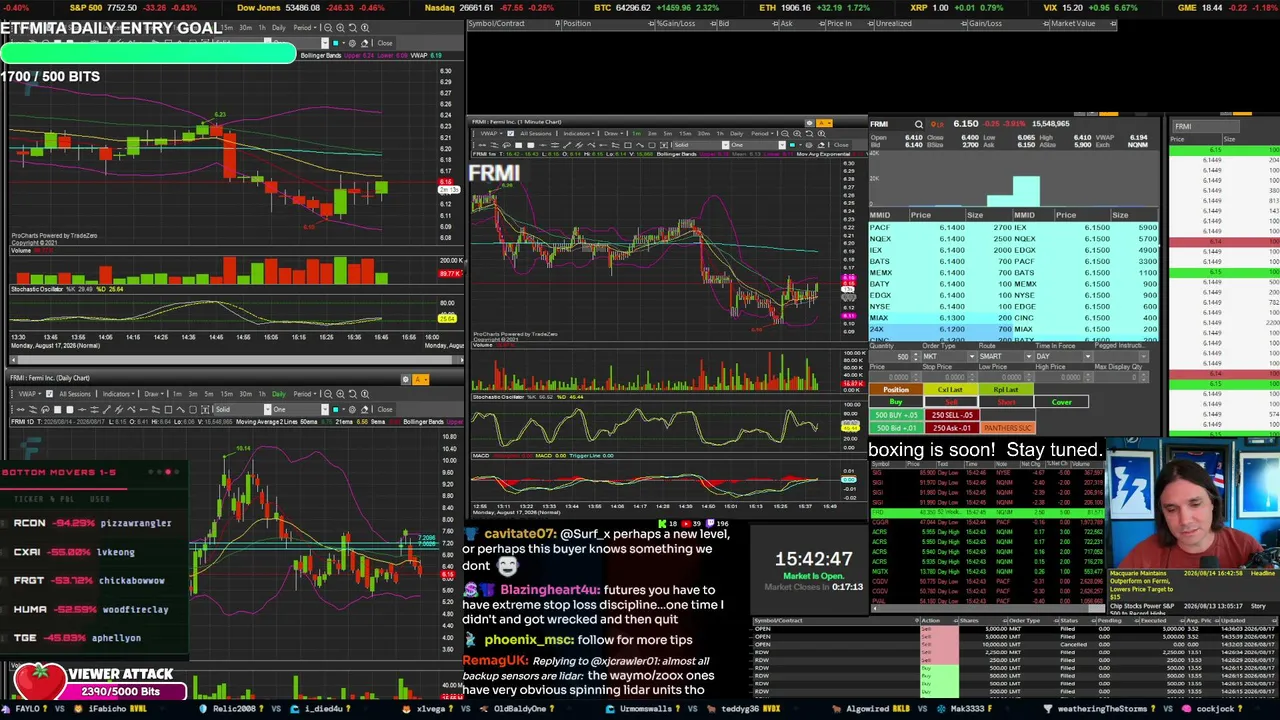Toggle All Sessions checkbox in 1 Minute Chart
The height and width of the screenshot is (720, 1280).
coord(511,134)
